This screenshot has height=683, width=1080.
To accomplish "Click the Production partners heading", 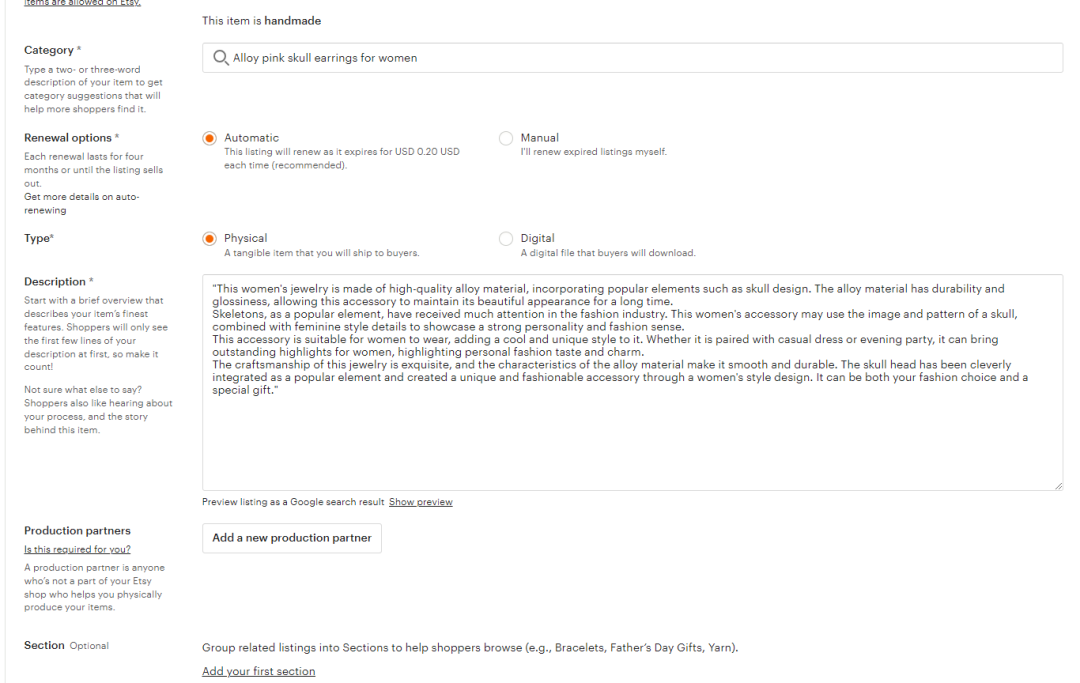I will point(77,531).
